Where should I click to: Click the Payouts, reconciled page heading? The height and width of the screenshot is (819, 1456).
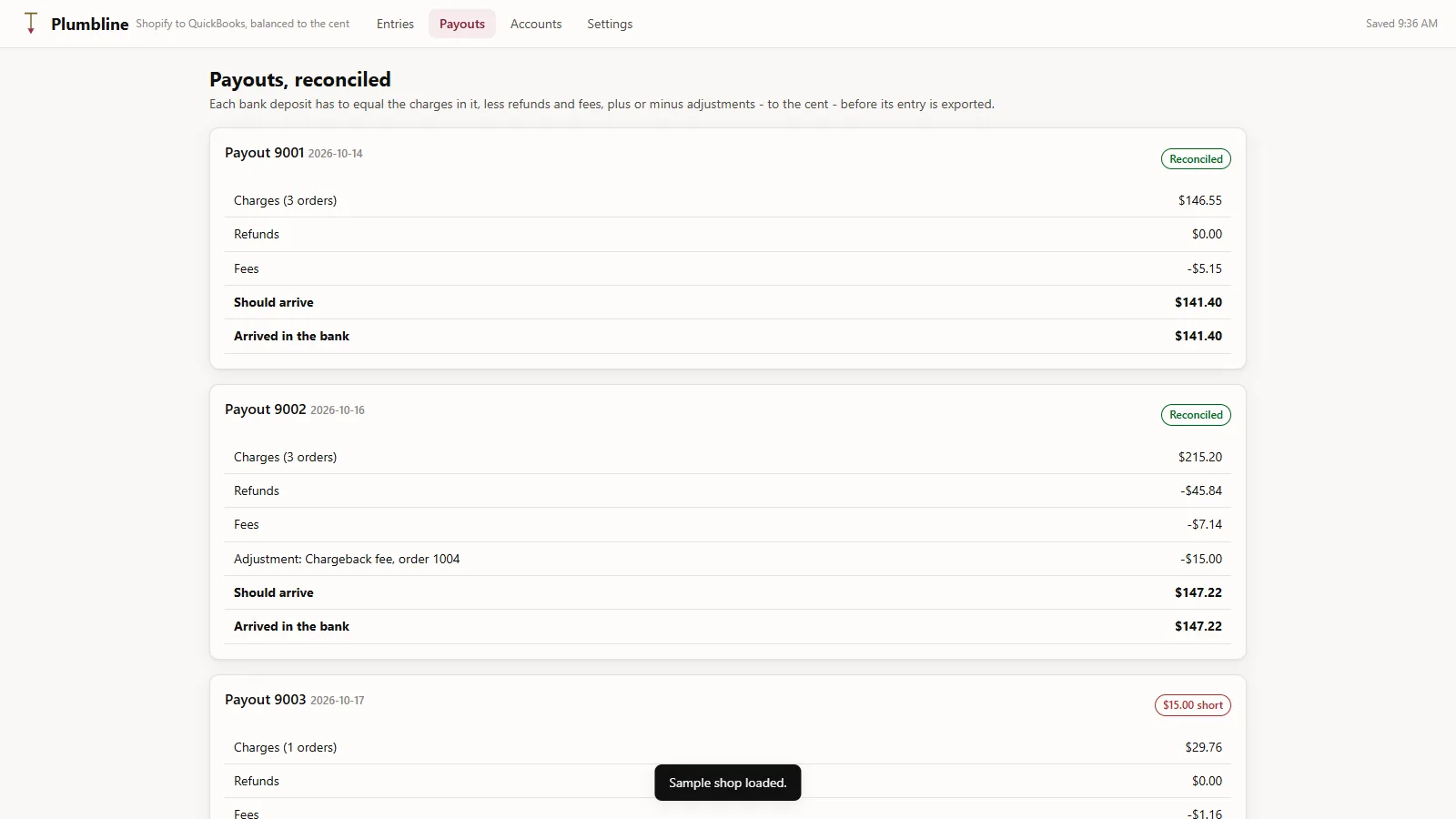coord(300,80)
